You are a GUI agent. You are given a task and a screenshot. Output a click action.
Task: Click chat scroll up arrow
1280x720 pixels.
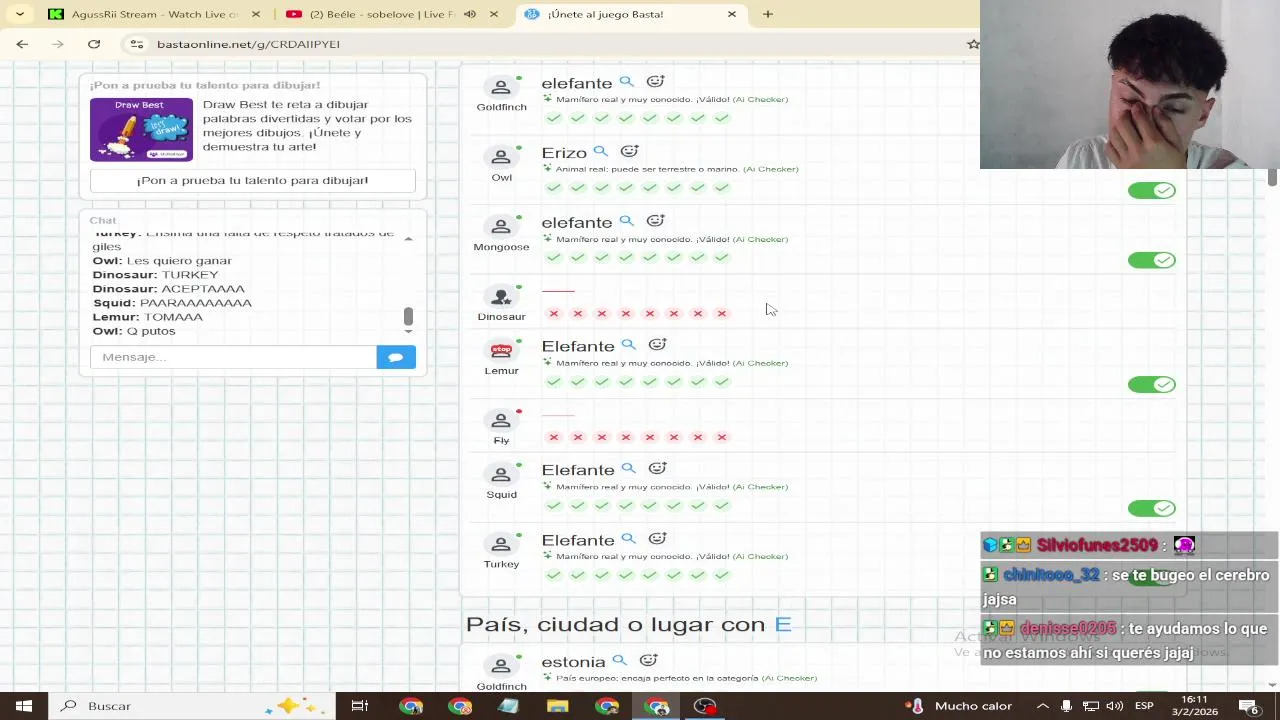[x=408, y=238]
